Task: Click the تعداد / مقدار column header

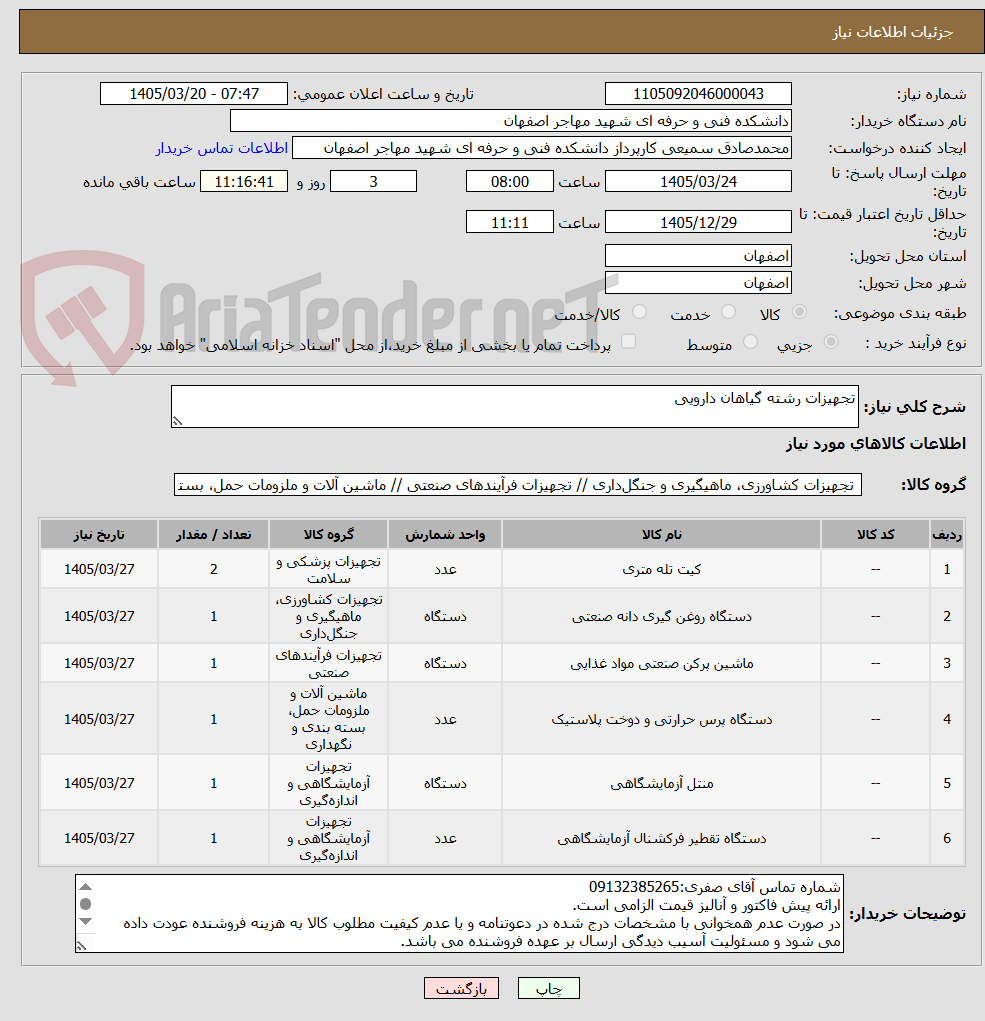Action: click(x=214, y=535)
